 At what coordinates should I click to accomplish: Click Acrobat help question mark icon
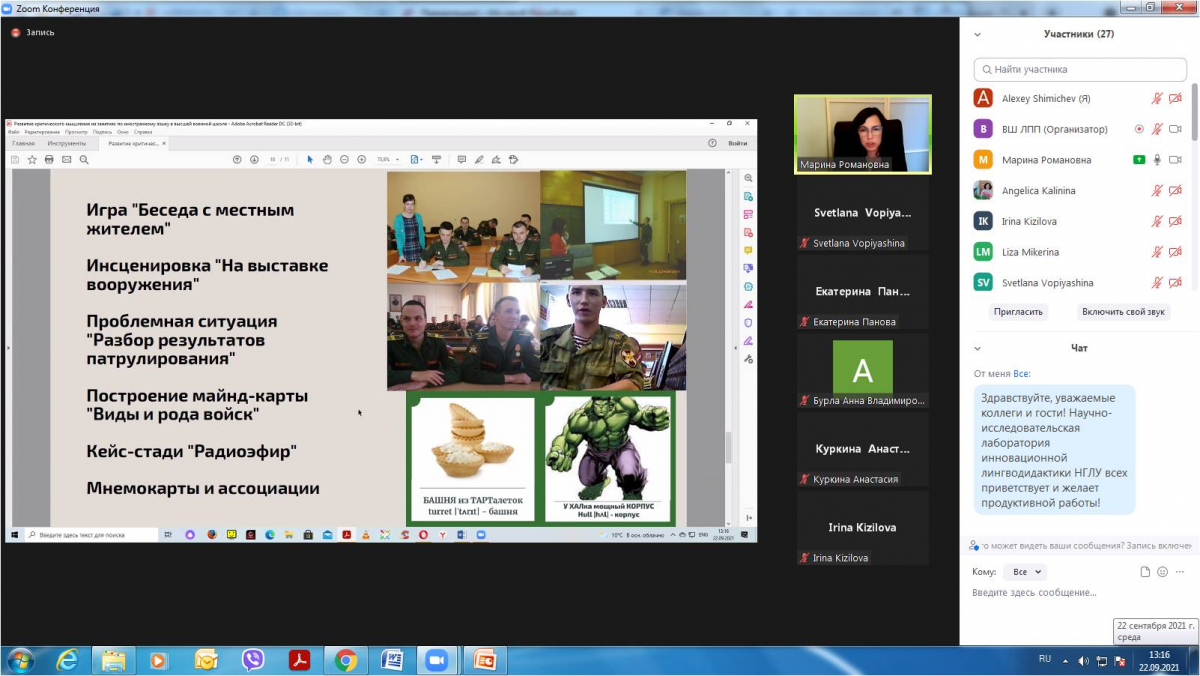coord(712,143)
